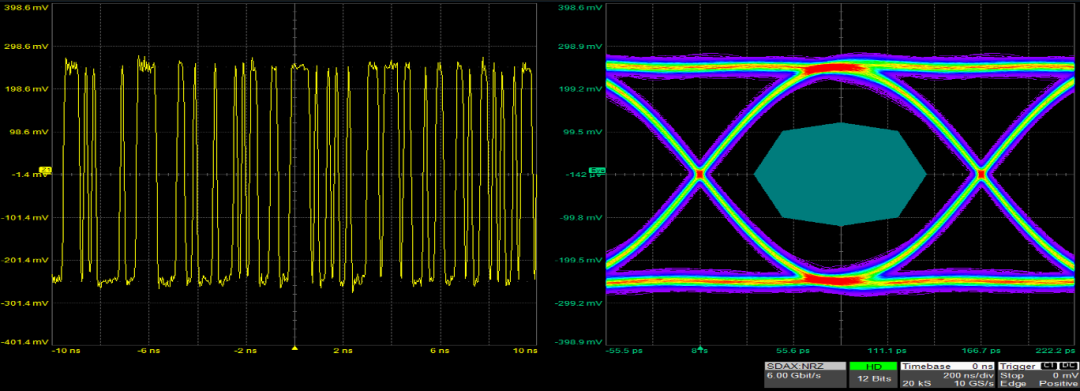Open the Timebase descriptor header
Viewport: 1080px width, 391px height.
click(x=947, y=366)
